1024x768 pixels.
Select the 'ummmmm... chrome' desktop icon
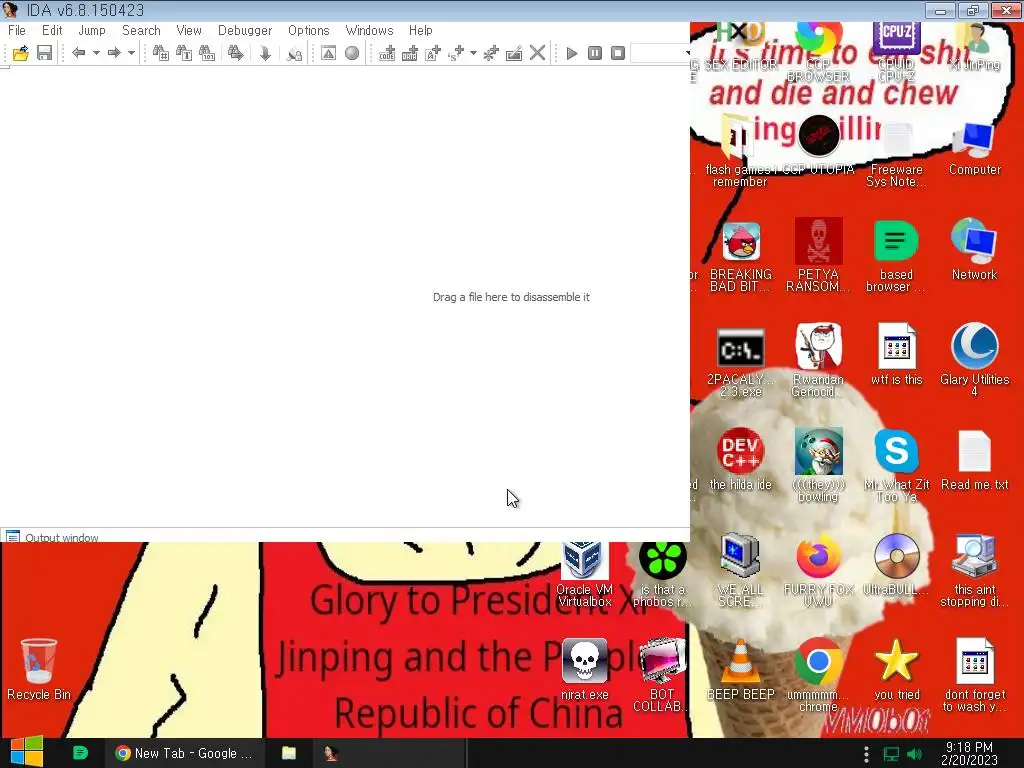pos(818,675)
